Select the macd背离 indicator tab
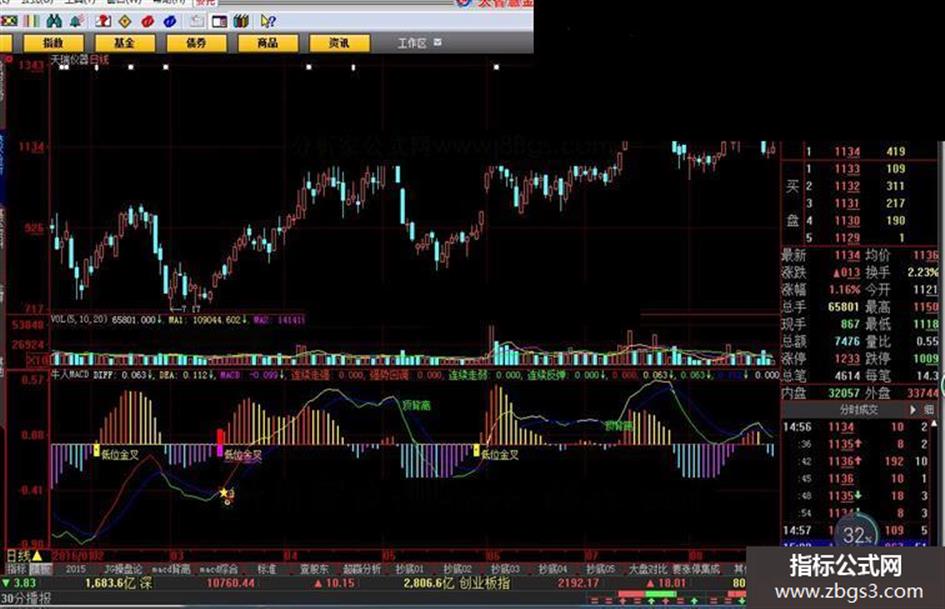 click(171, 569)
